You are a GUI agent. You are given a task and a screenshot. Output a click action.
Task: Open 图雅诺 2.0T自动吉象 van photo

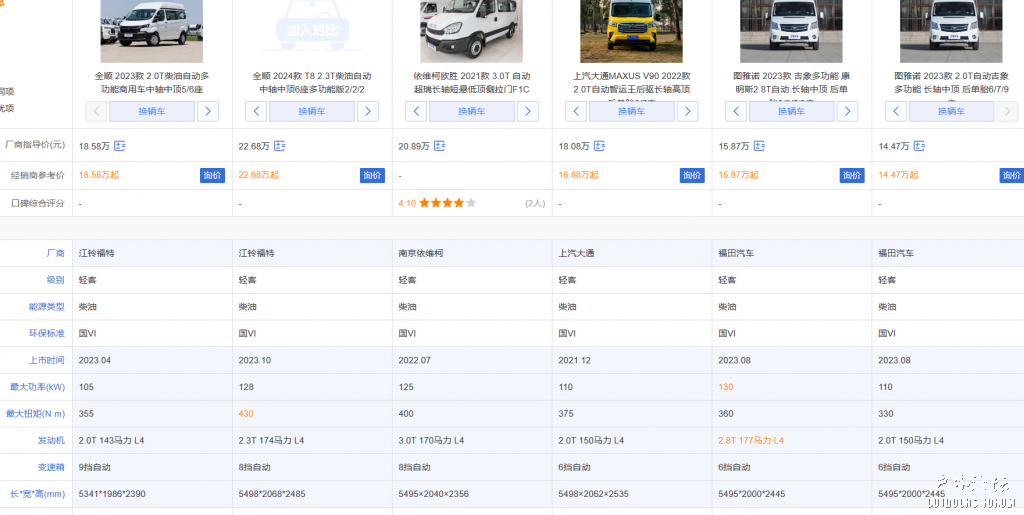[952, 31]
